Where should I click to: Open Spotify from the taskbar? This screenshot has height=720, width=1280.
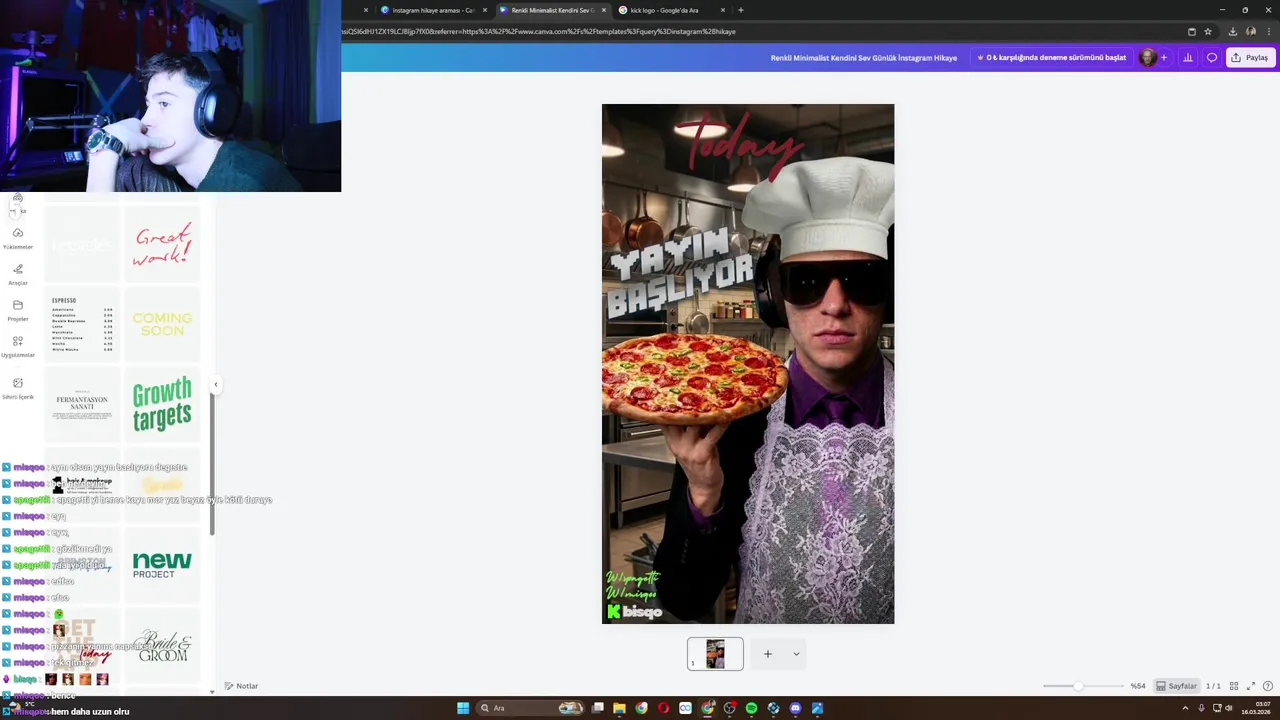751,708
